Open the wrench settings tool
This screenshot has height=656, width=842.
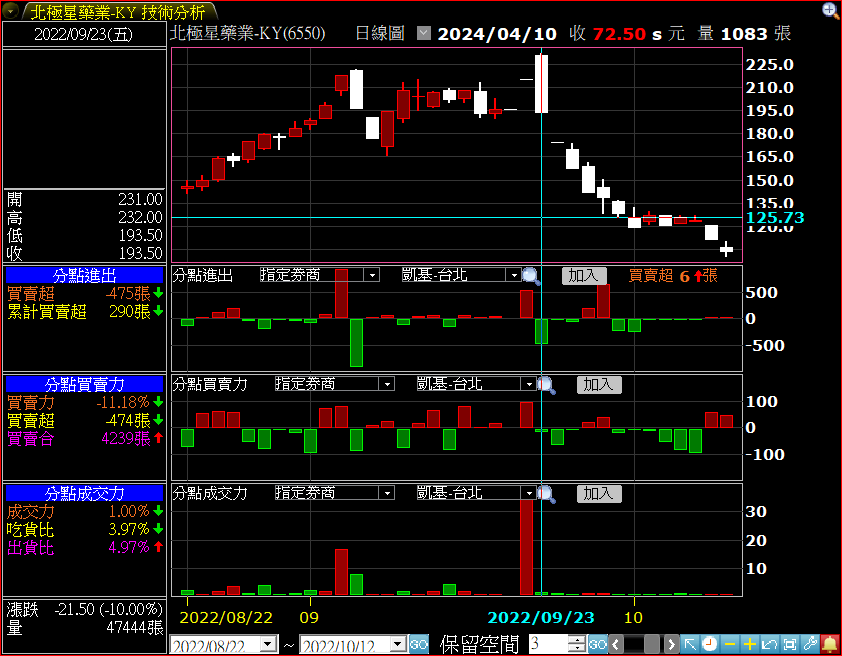coord(810,644)
